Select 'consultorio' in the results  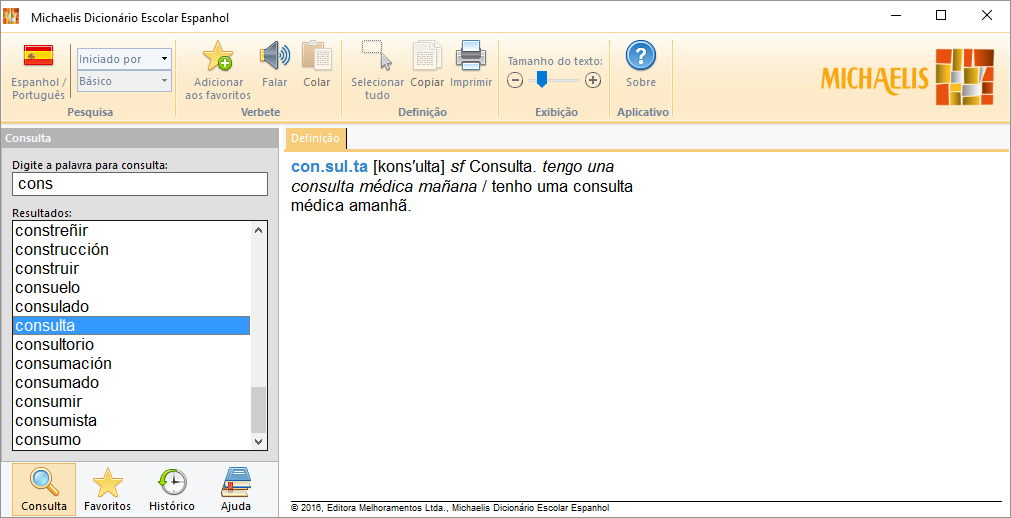point(132,344)
